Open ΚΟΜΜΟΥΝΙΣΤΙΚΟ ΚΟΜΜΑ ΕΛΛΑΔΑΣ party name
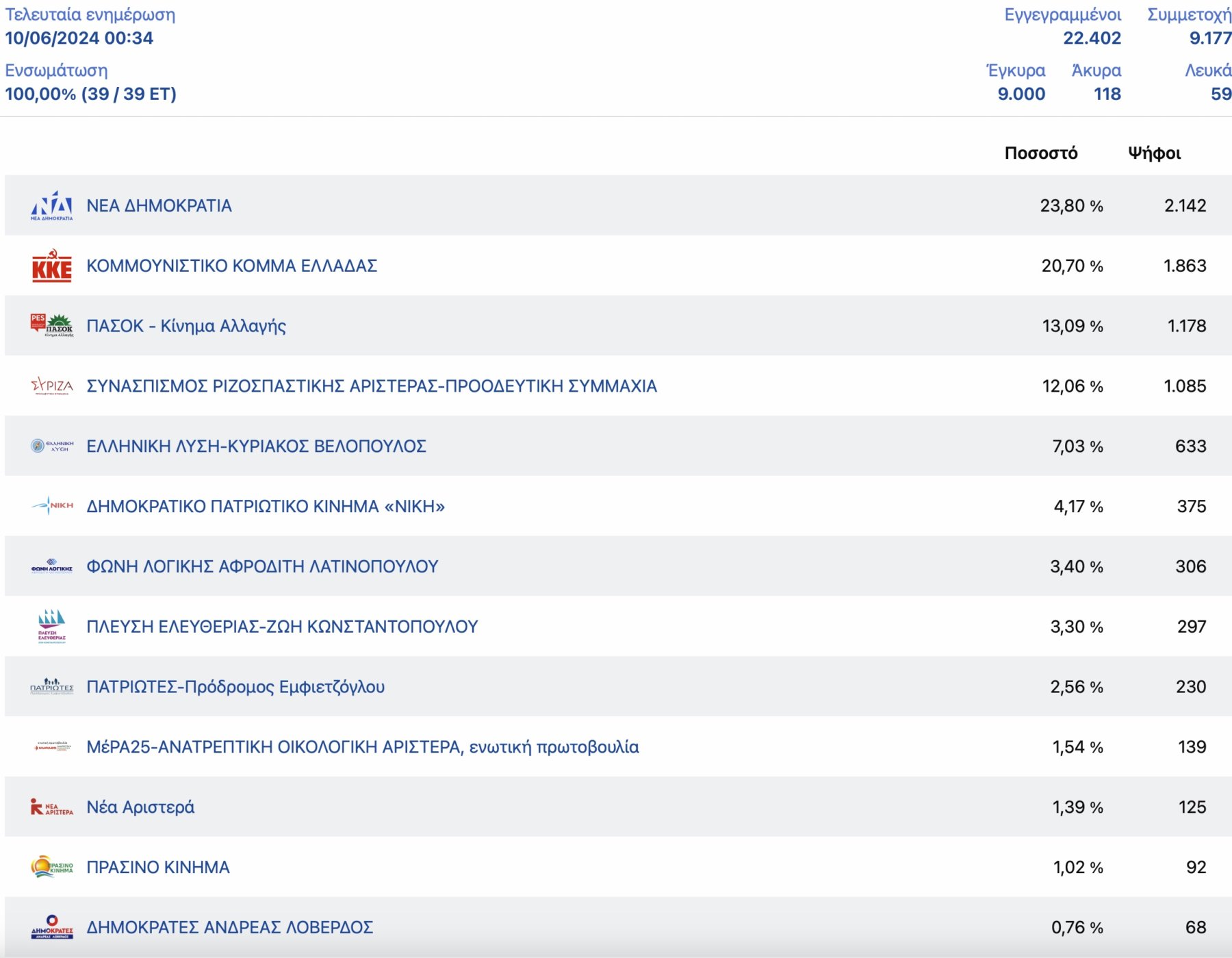Image resolution: width=1232 pixels, height=958 pixels. pos(232,266)
